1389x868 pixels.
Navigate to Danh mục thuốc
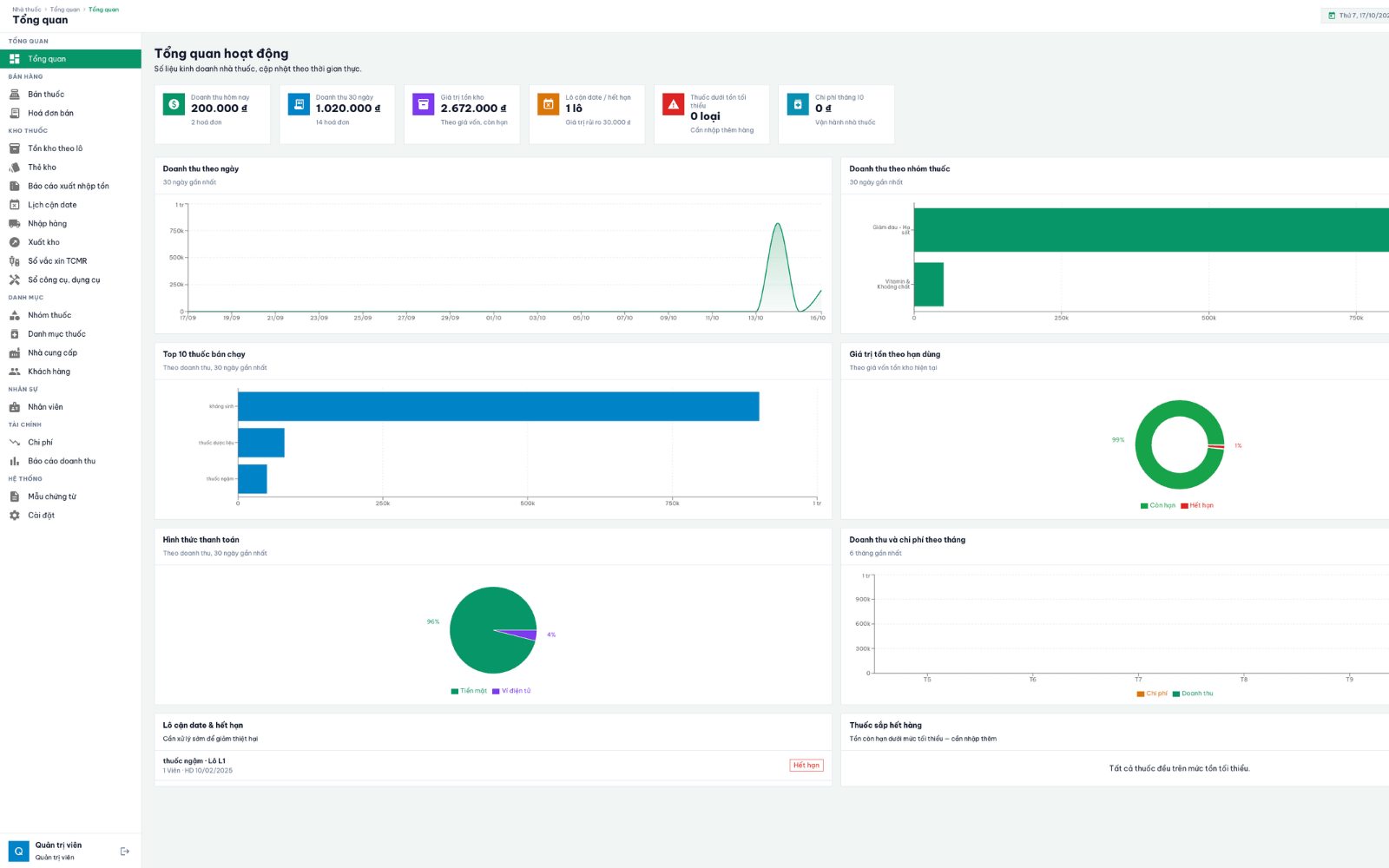pyautogui.click(x=70, y=334)
